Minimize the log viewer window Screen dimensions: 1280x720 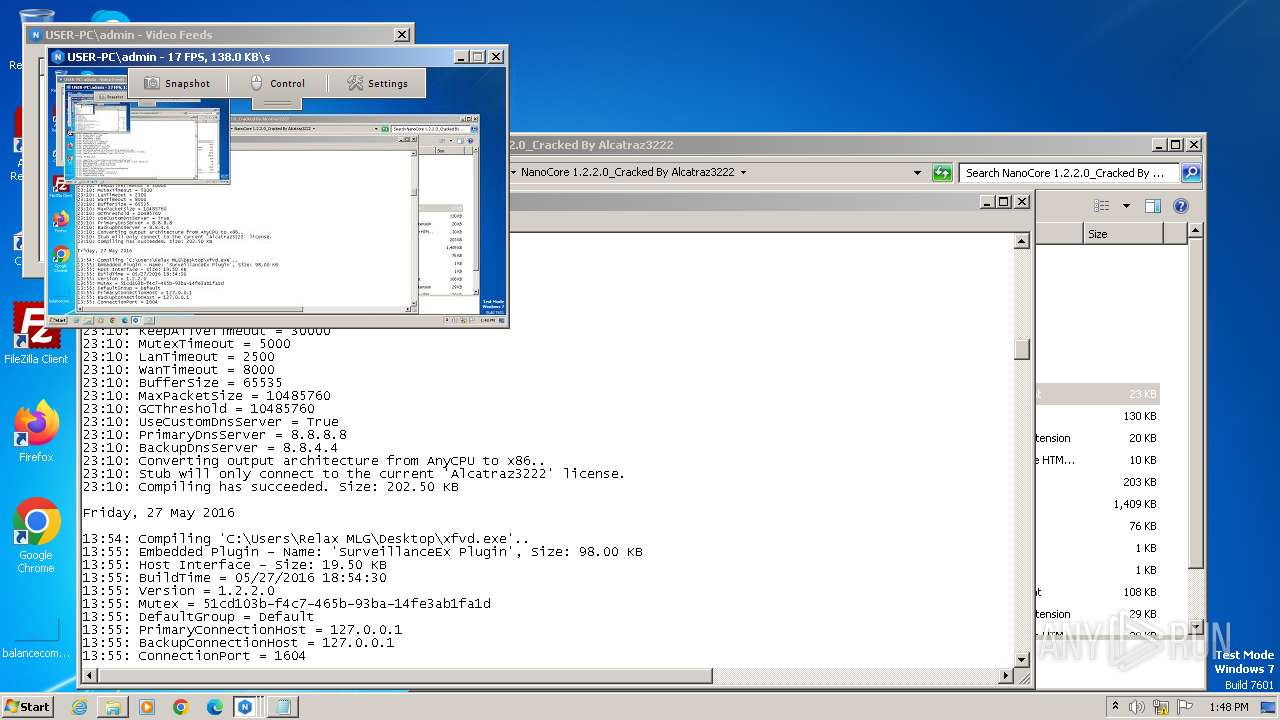tap(987, 201)
